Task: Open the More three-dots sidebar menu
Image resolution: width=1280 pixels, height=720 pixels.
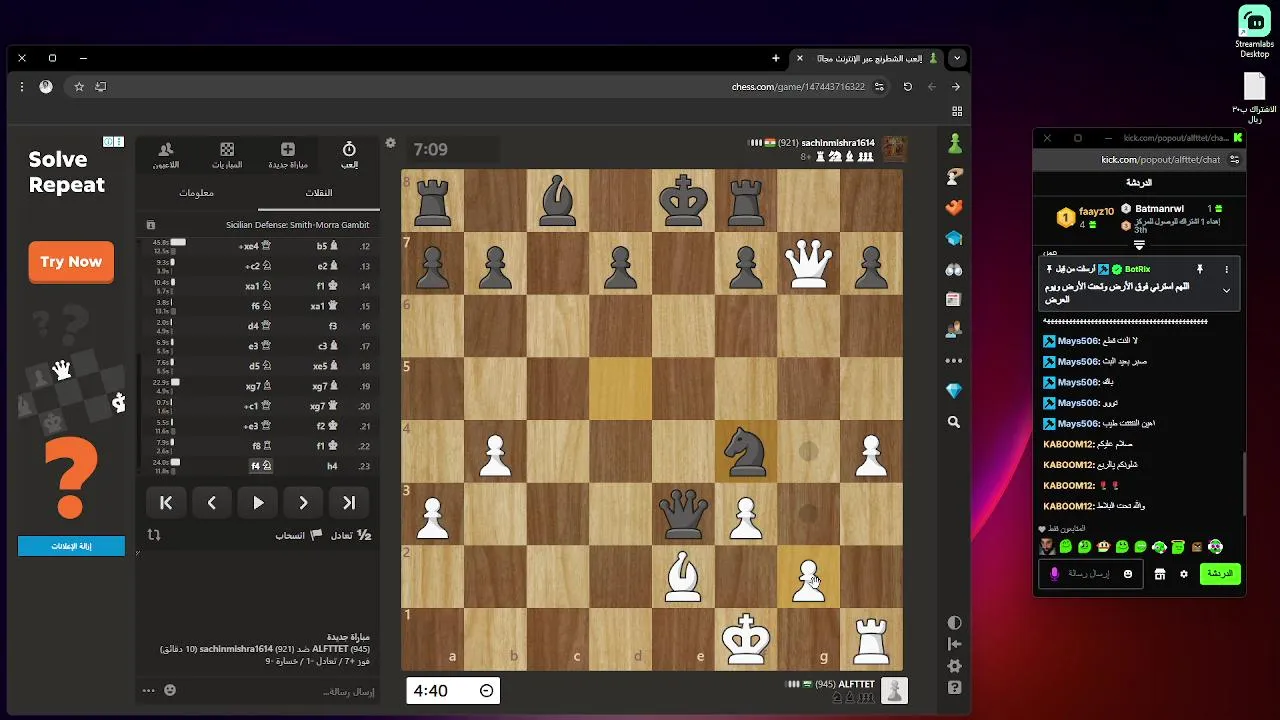Action: 954,360
